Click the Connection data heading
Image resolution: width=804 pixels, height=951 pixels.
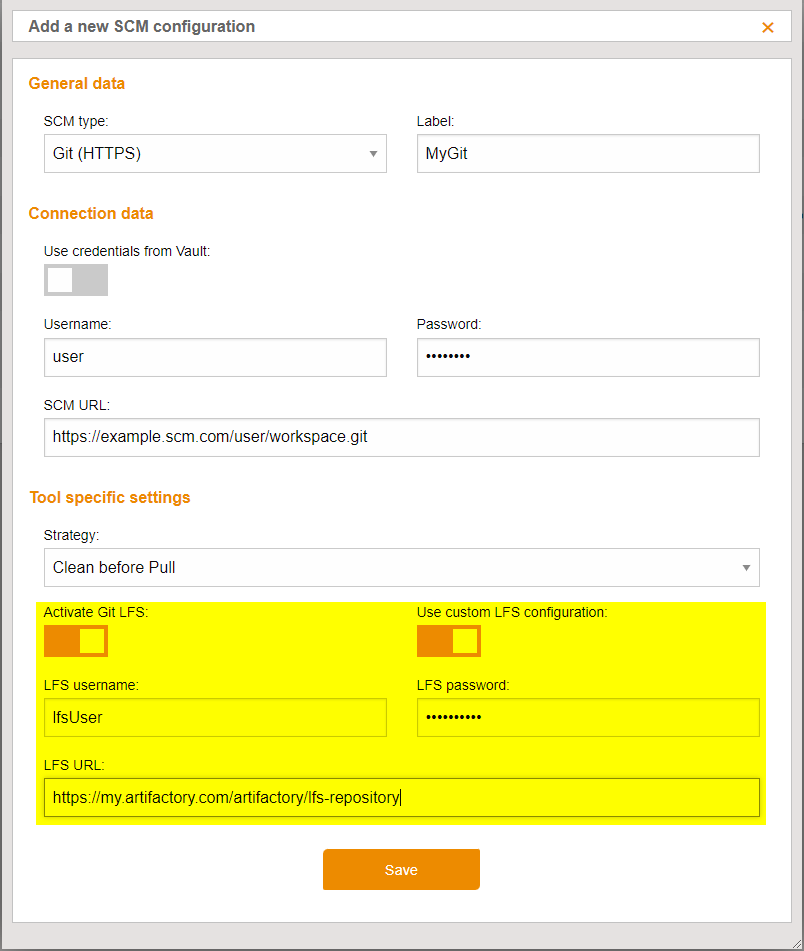pos(91,214)
